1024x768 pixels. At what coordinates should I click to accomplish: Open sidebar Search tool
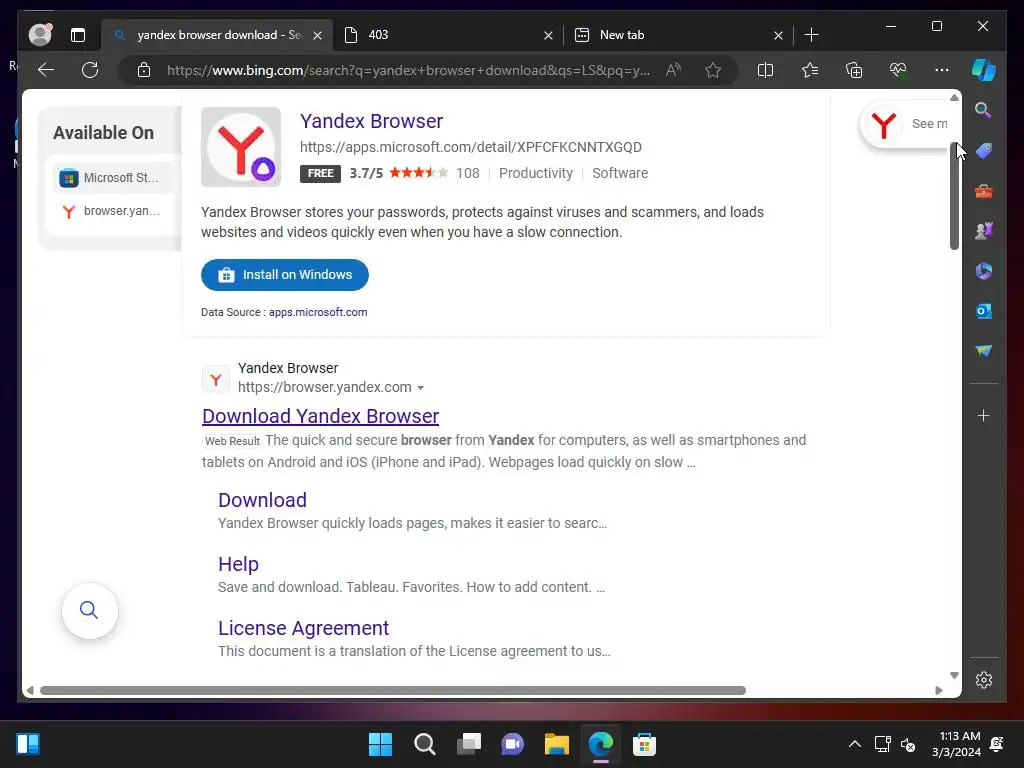click(x=984, y=110)
